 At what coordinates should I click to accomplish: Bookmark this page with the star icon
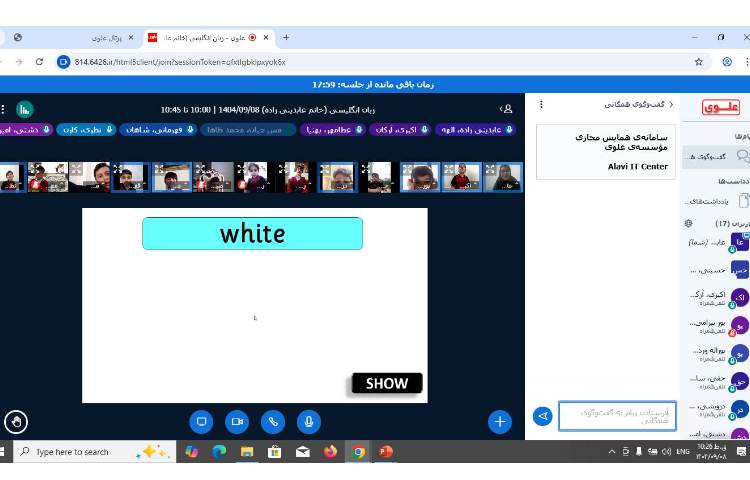[x=699, y=61]
